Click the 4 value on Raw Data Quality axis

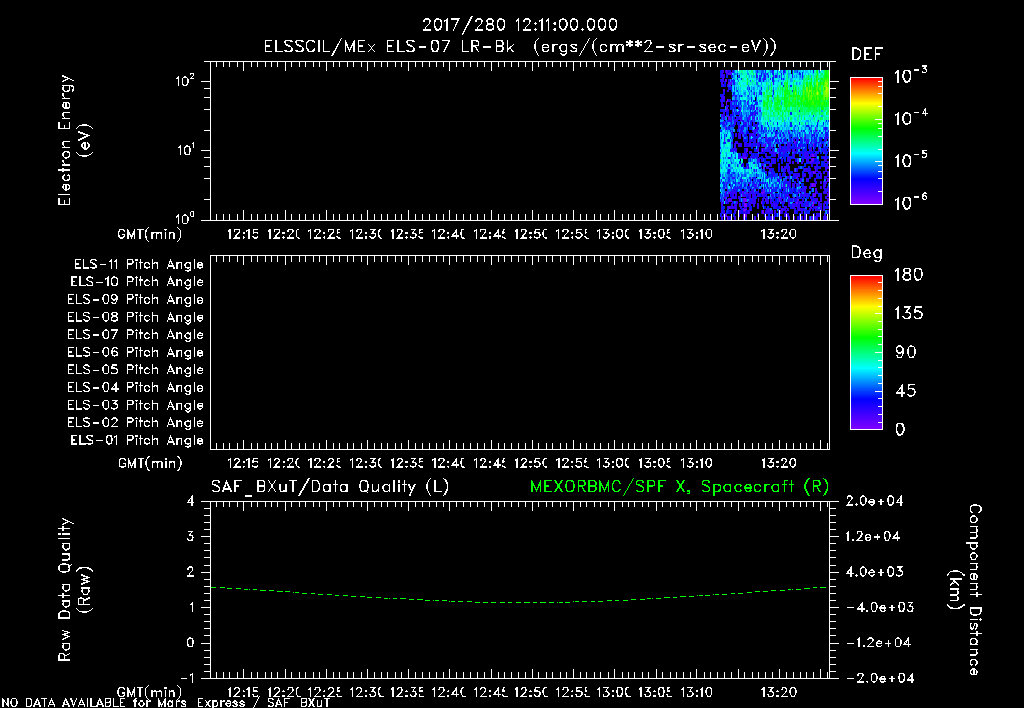point(191,502)
